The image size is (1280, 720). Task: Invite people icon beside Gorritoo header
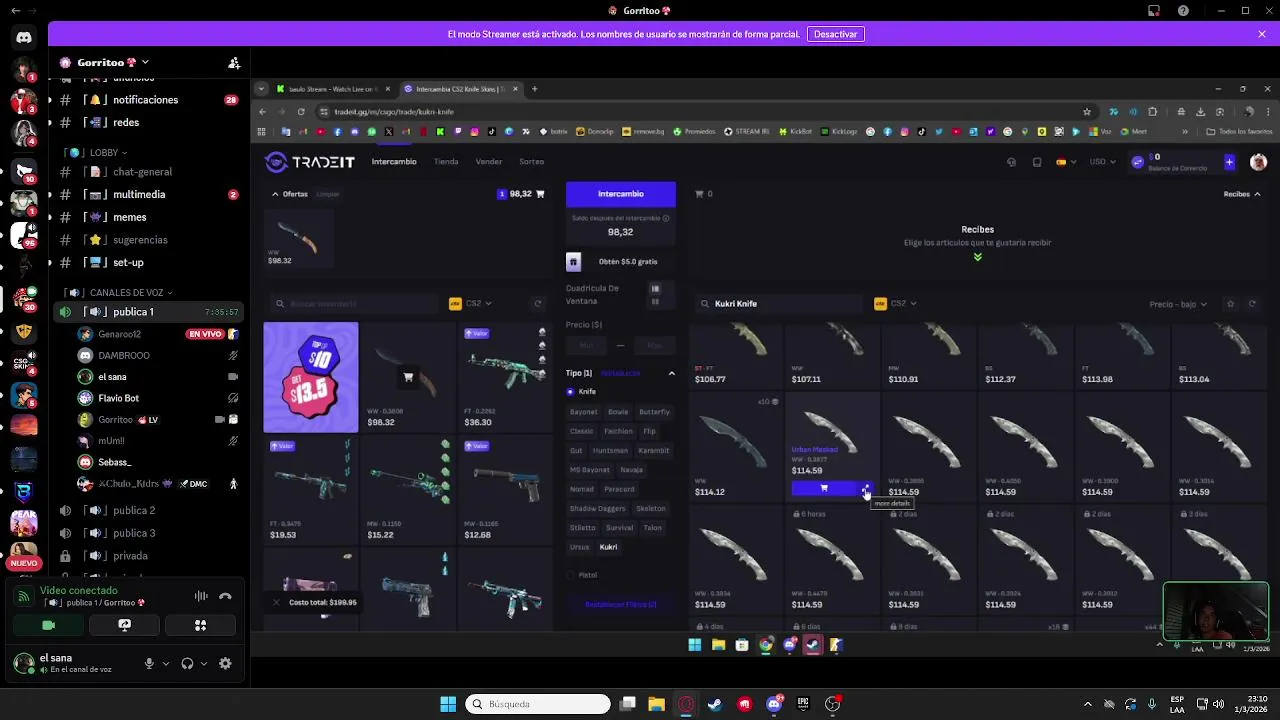[234, 63]
